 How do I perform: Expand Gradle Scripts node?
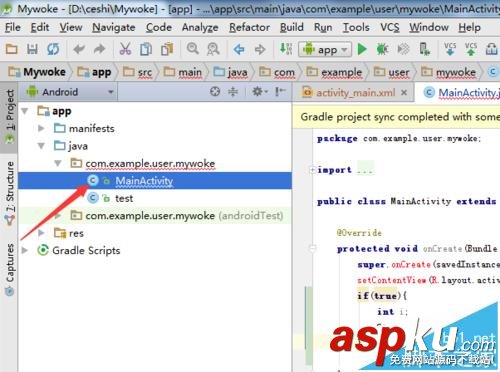pyautogui.click(x=25, y=250)
